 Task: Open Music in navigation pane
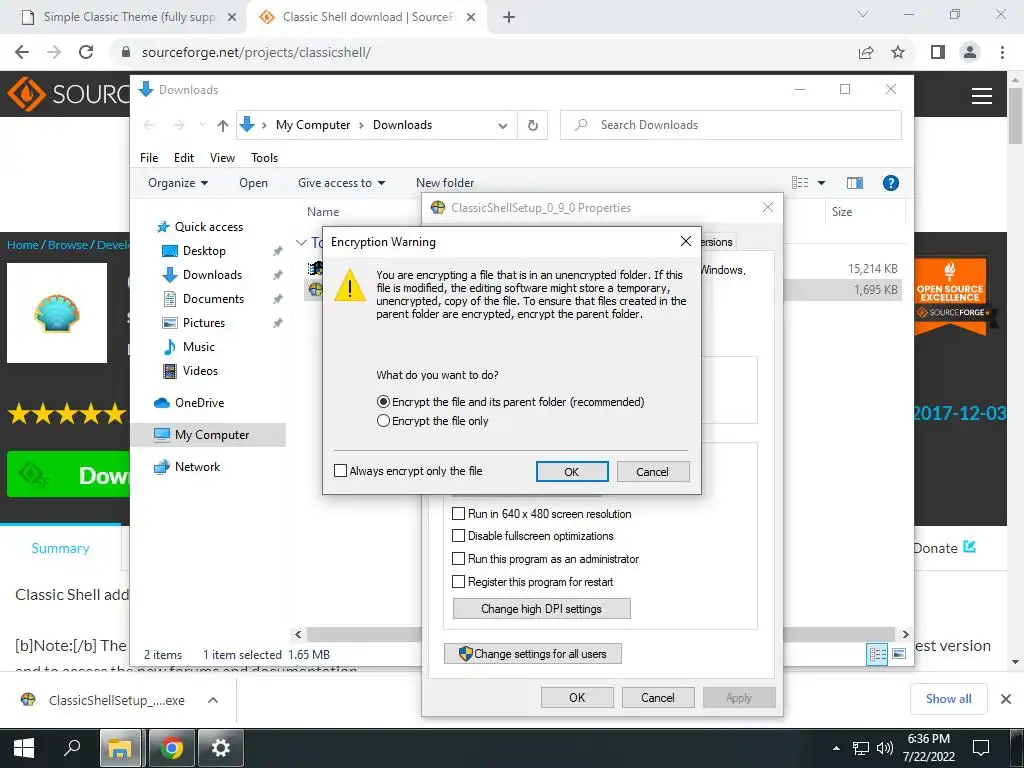tap(189, 347)
